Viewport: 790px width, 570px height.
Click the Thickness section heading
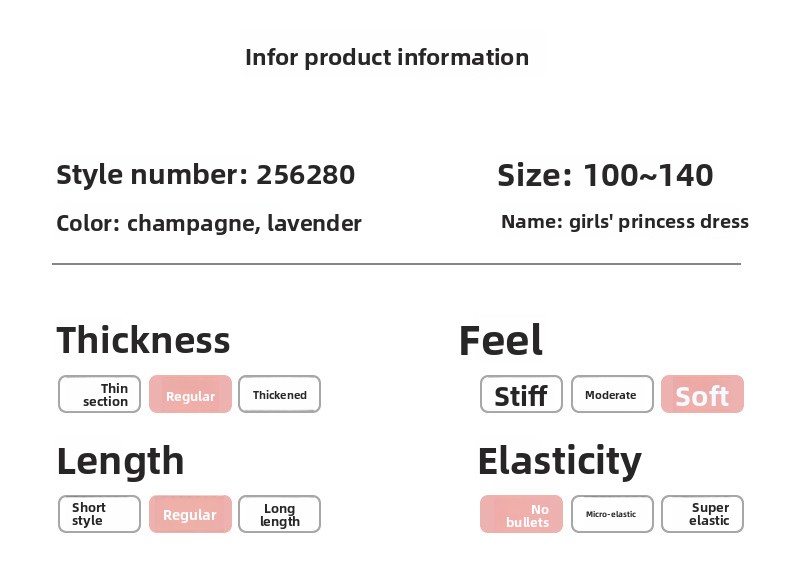[x=143, y=340]
